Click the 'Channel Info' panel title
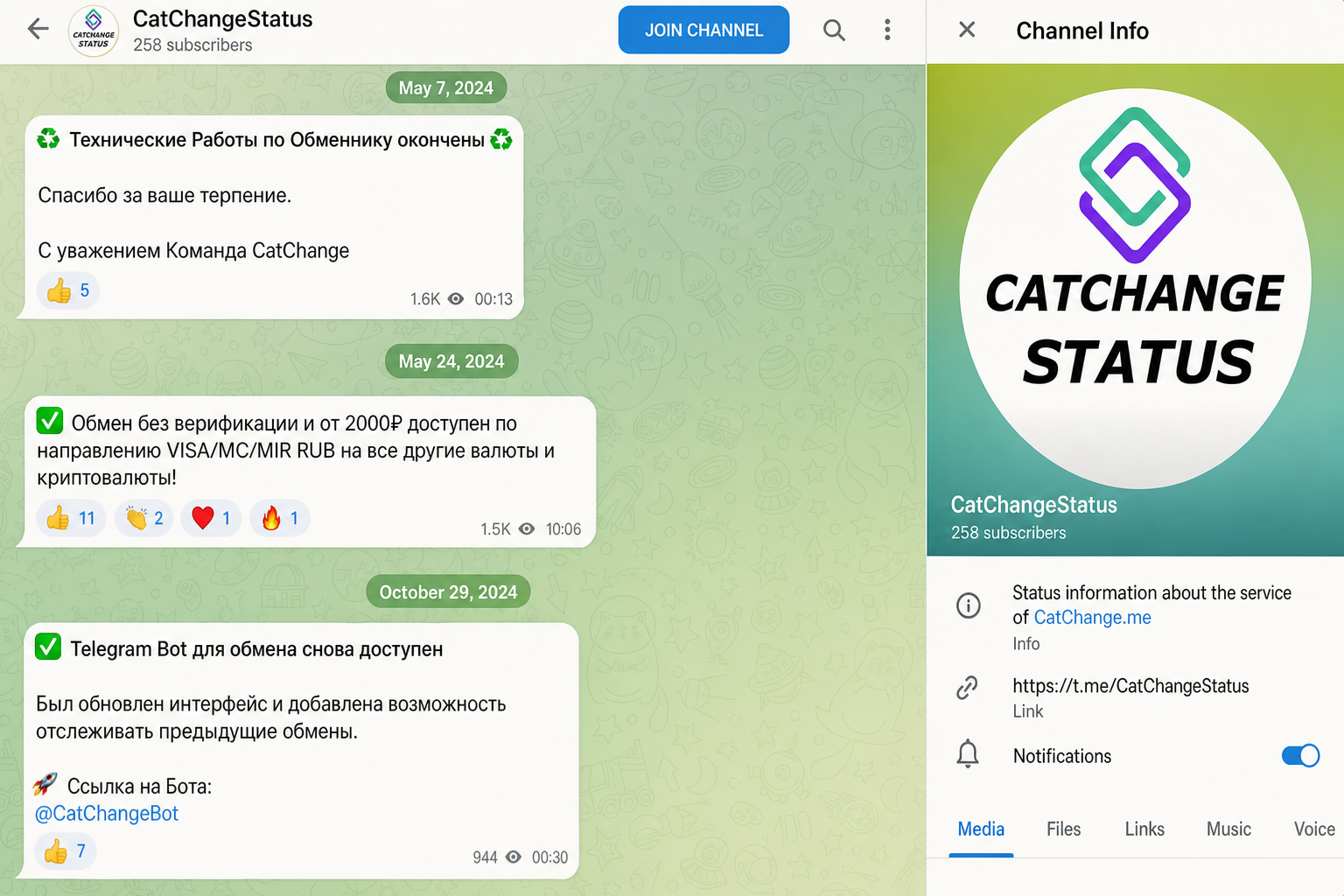Image resolution: width=1344 pixels, height=896 pixels. 1082,31
